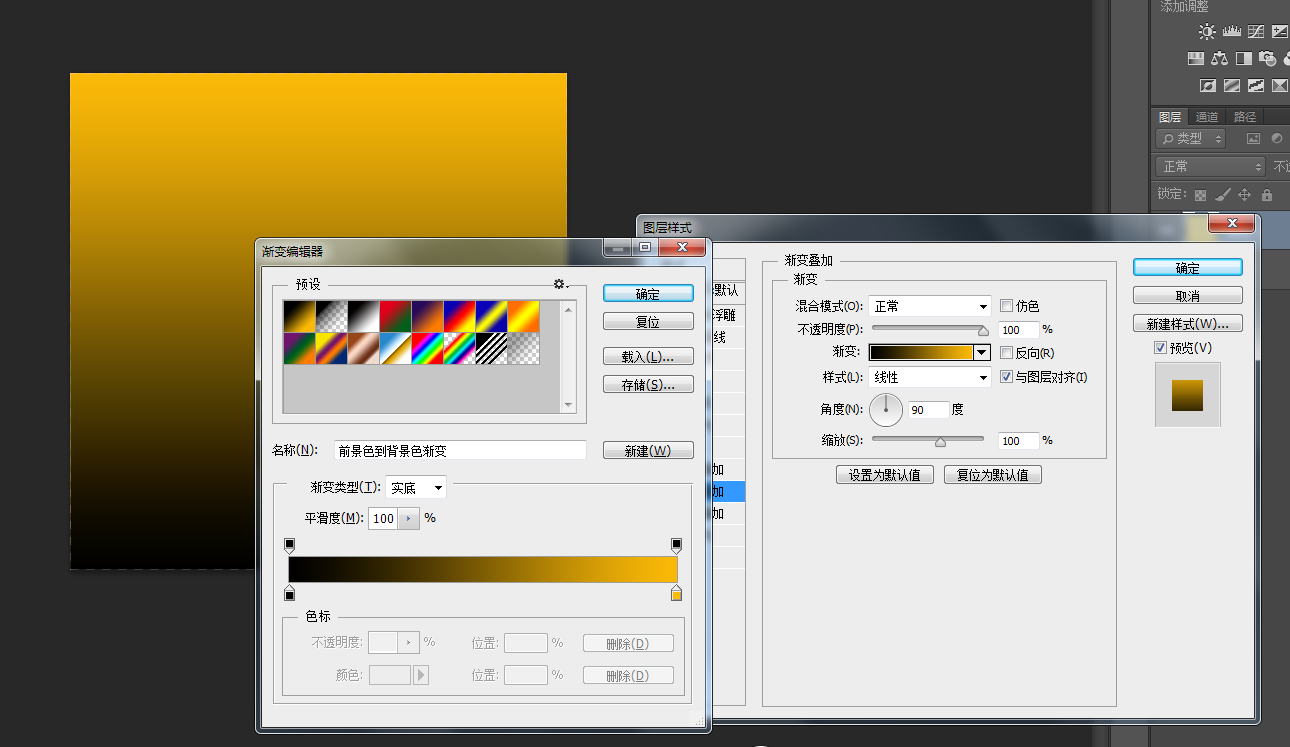Screen dimensions: 1290x747
Task: Add an Invert adjustment
Action: click(x=1207, y=85)
